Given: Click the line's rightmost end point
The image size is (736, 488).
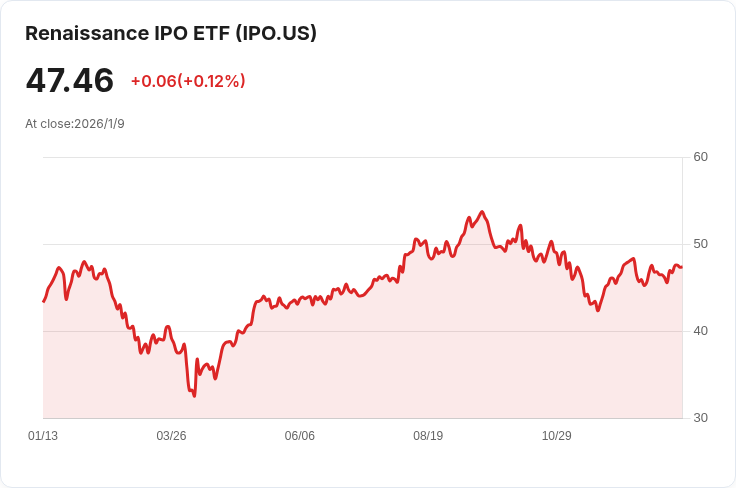Looking at the screenshot, I should click(x=682, y=267).
